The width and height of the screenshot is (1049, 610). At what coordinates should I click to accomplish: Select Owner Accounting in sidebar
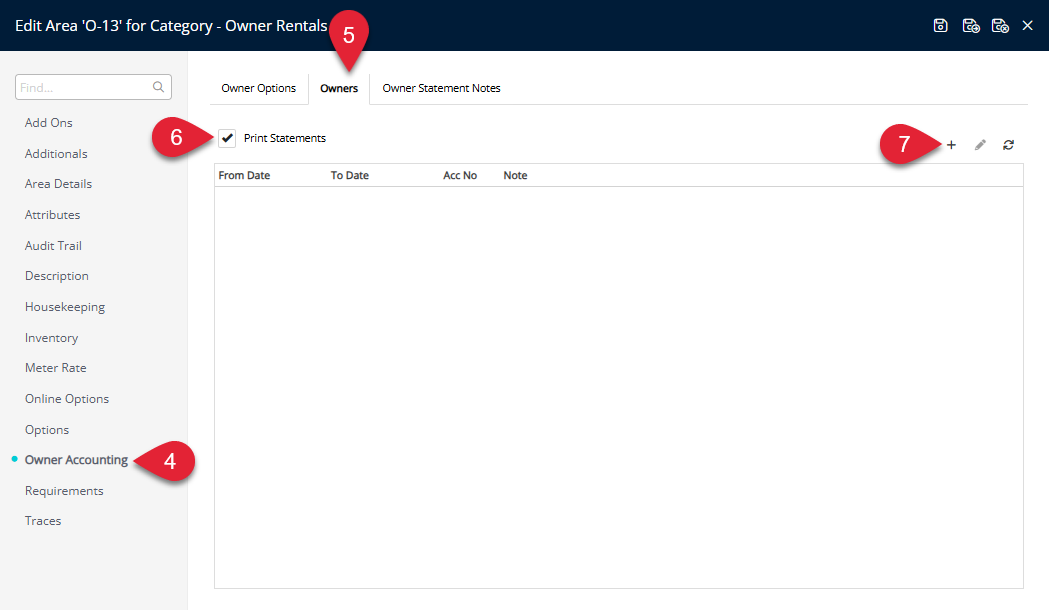pyautogui.click(x=76, y=460)
